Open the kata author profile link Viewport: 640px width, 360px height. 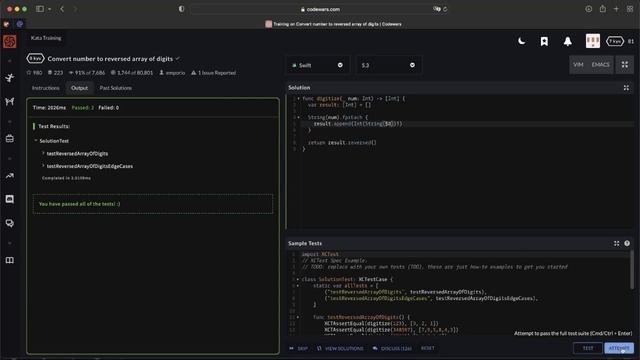[x=172, y=73]
